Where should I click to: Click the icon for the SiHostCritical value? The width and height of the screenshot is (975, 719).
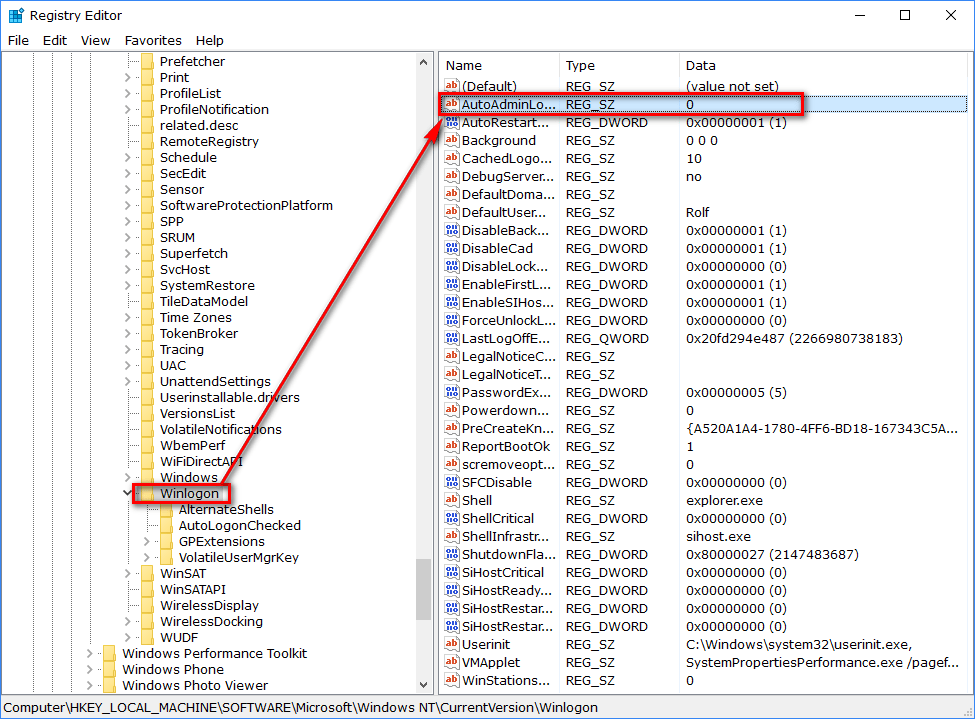(x=452, y=572)
